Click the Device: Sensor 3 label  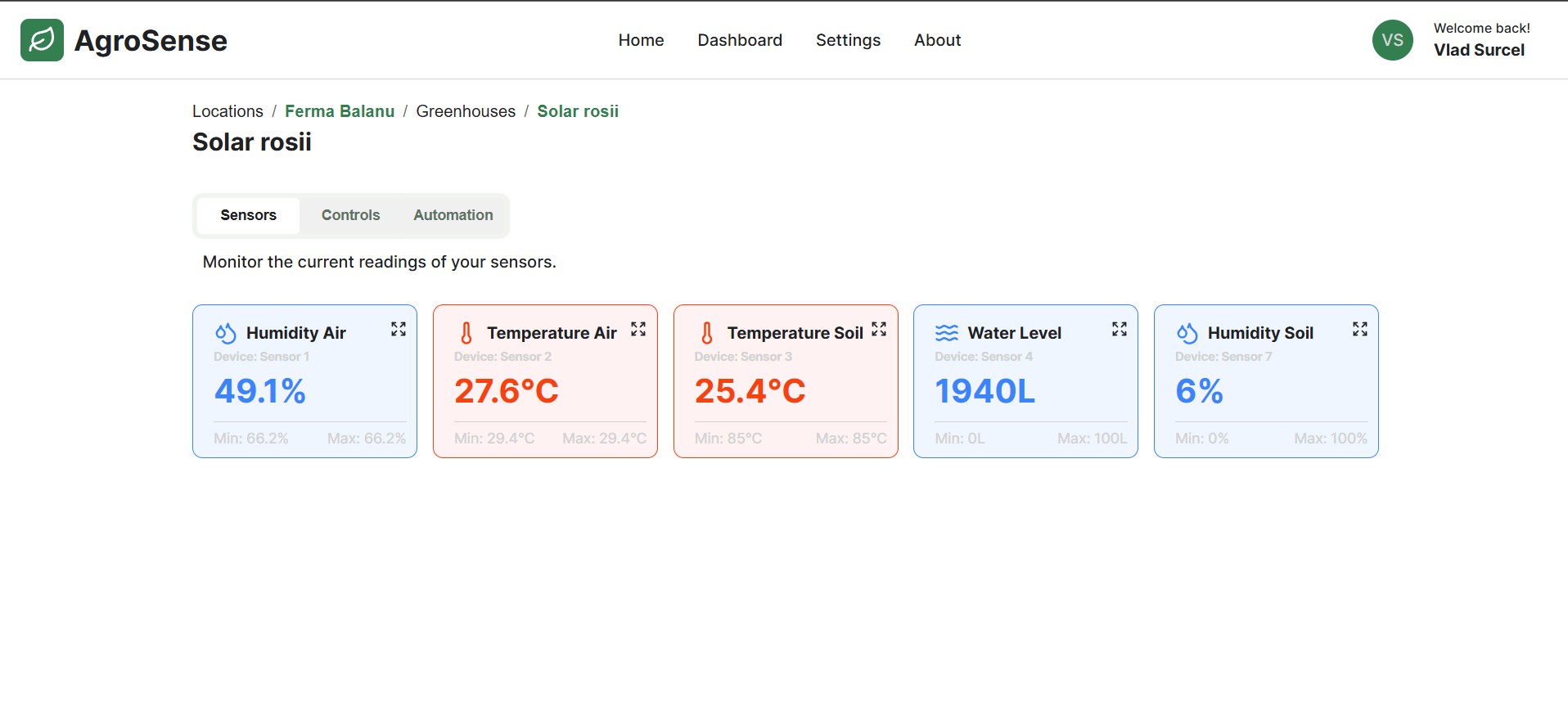point(743,357)
